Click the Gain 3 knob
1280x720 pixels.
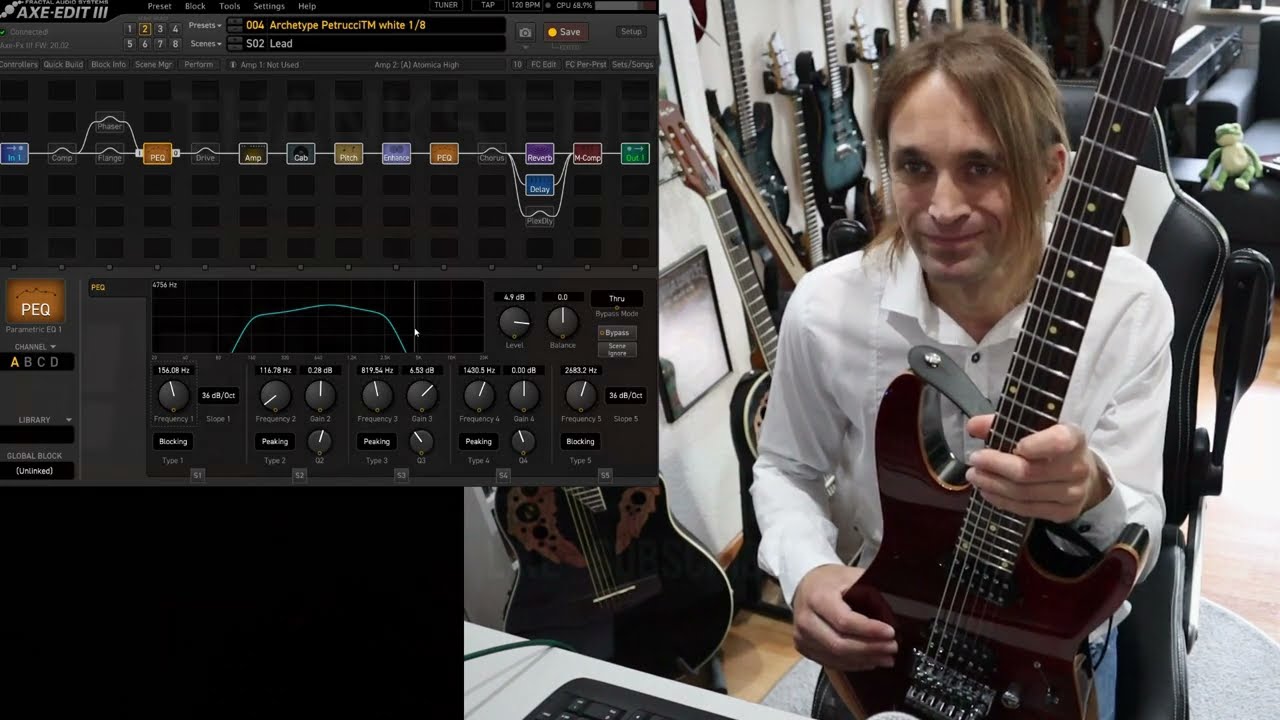coord(422,396)
